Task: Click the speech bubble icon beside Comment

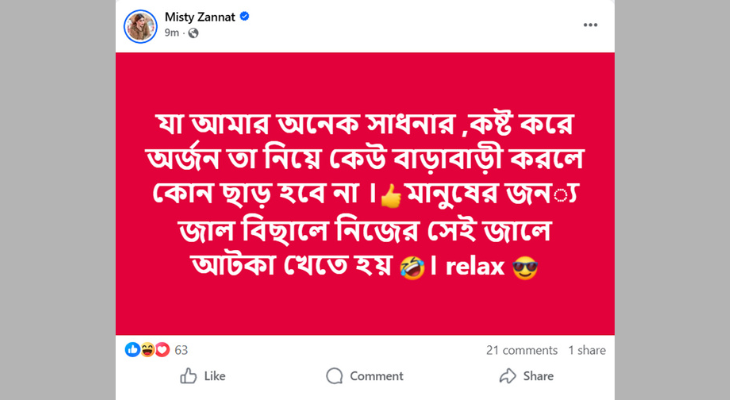Action: (x=334, y=376)
